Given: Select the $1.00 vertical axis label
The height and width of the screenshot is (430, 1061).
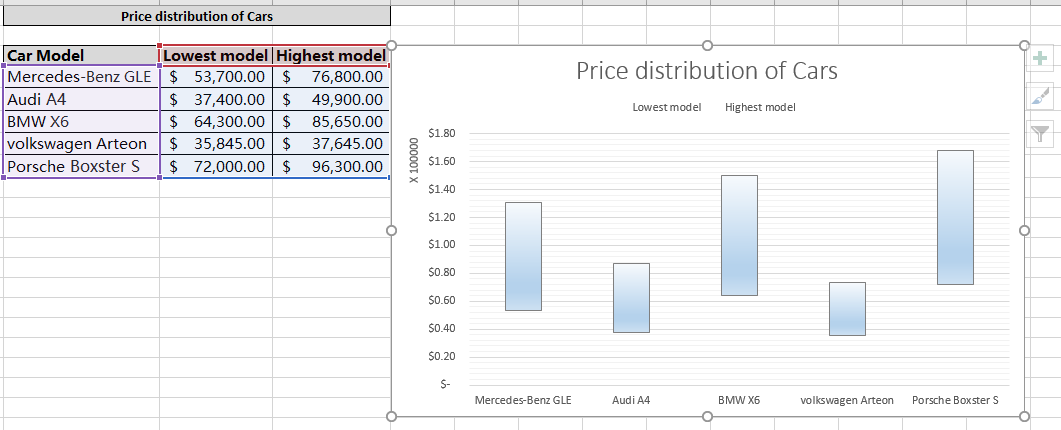Looking at the screenshot, I should (442, 244).
